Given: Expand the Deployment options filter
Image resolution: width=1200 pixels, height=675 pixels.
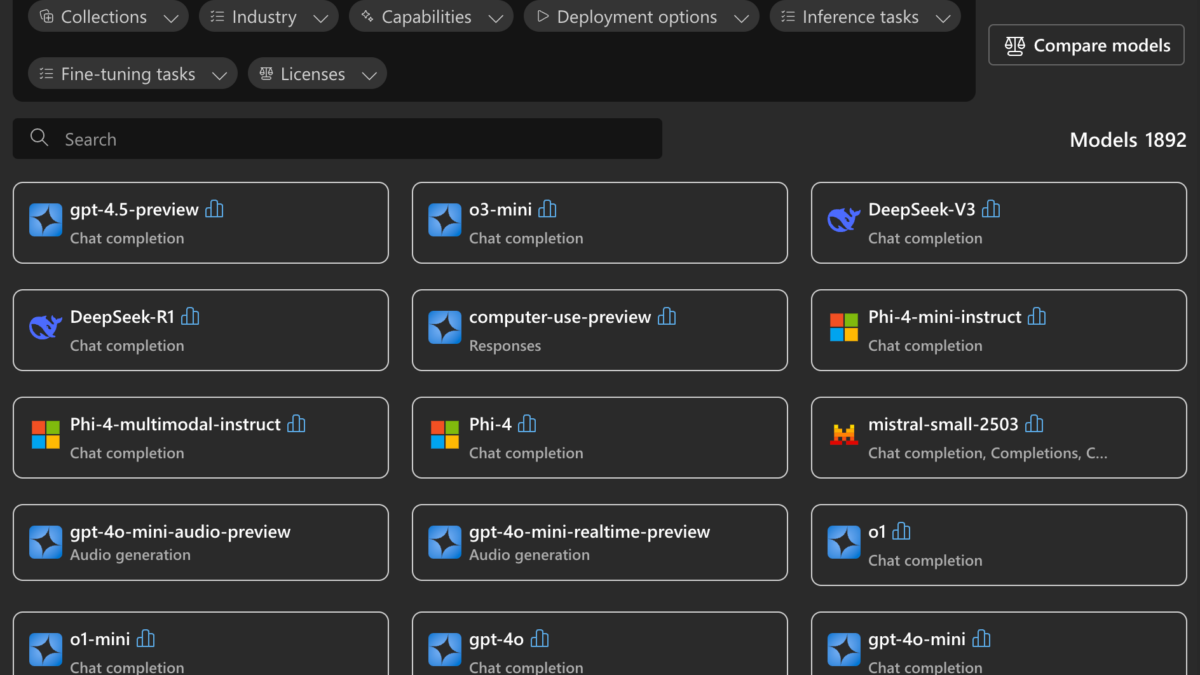Looking at the screenshot, I should 642,17.
